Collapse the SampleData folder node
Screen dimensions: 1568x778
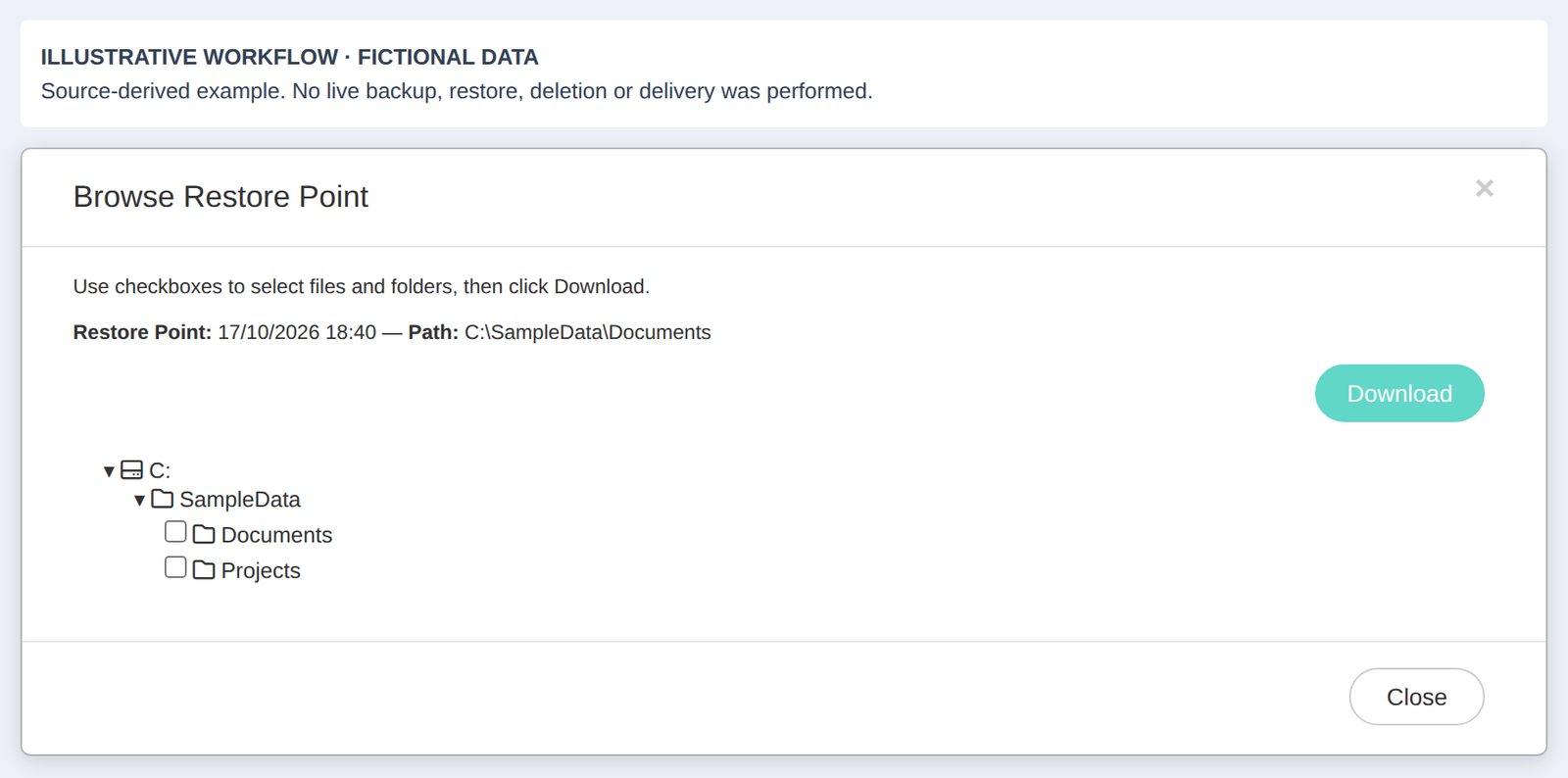coord(139,501)
